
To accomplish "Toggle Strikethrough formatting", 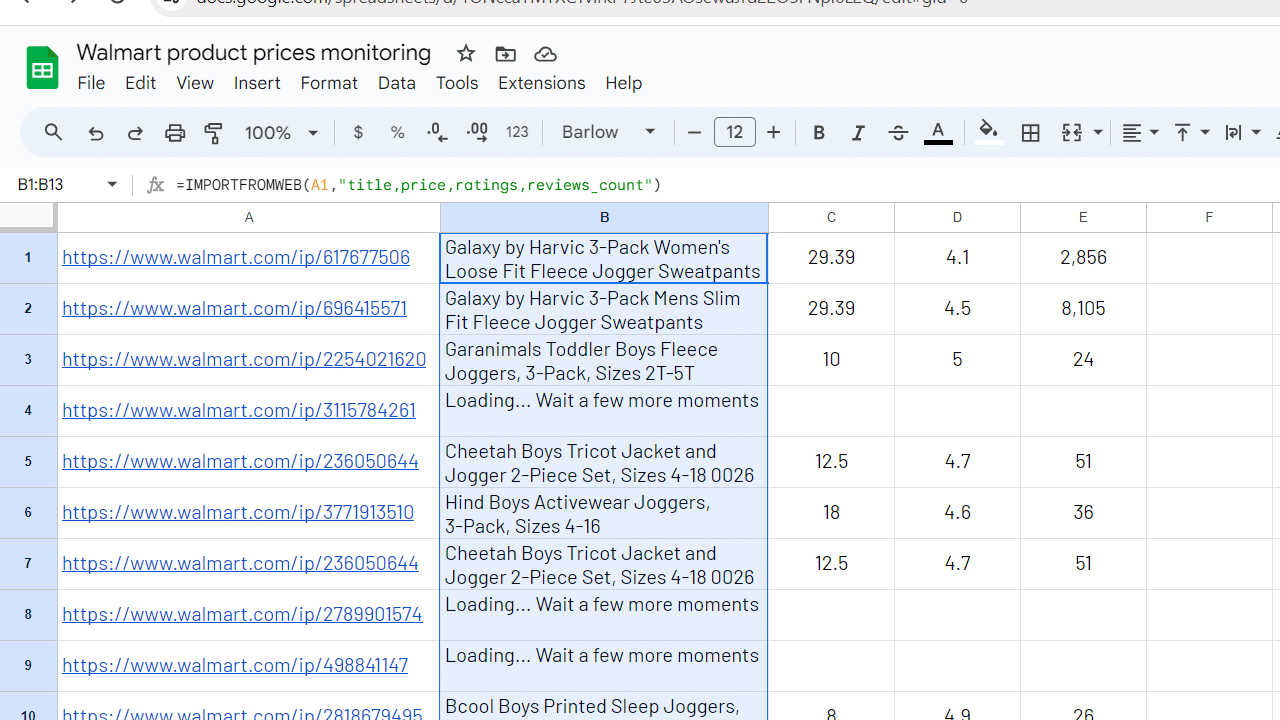I will click(x=898, y=133).
